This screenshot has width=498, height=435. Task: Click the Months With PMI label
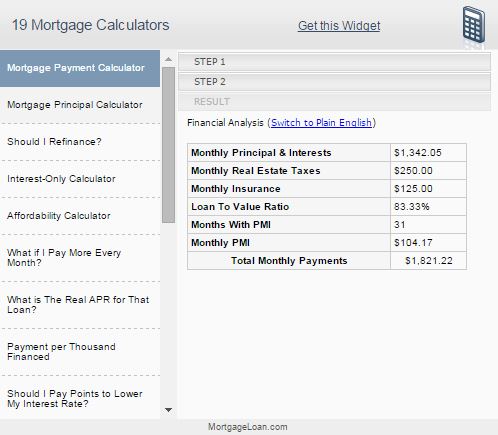pyautogui.click(x=231, y=225)
